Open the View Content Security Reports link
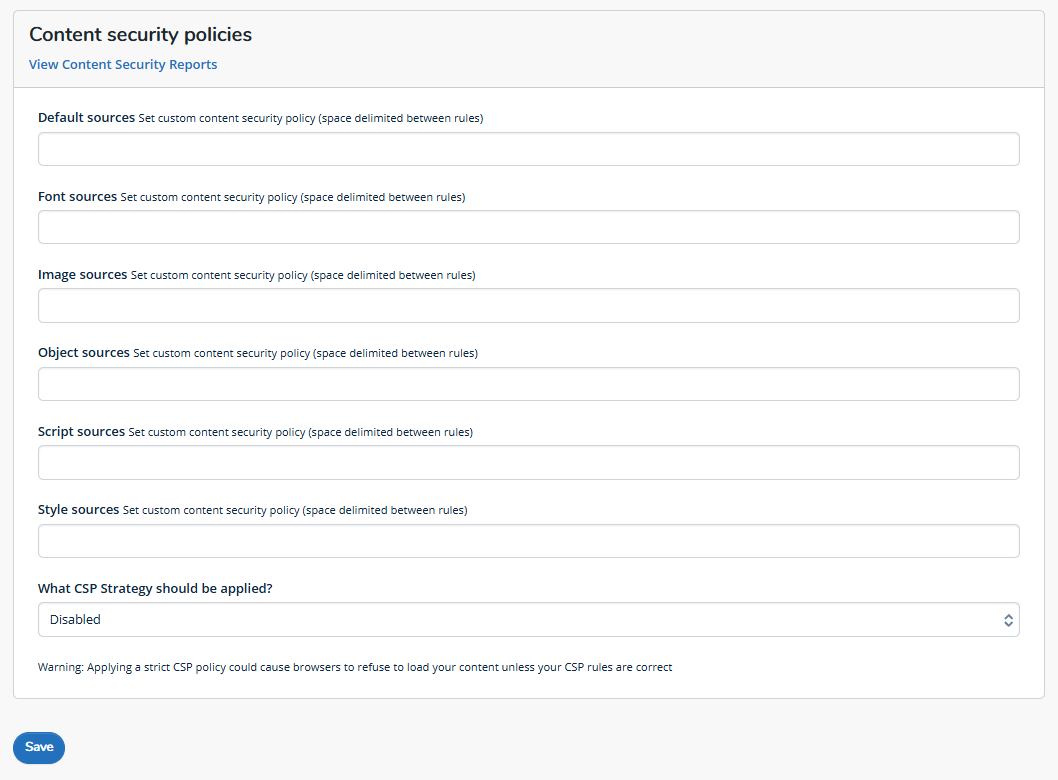 [x=123, y=65]
